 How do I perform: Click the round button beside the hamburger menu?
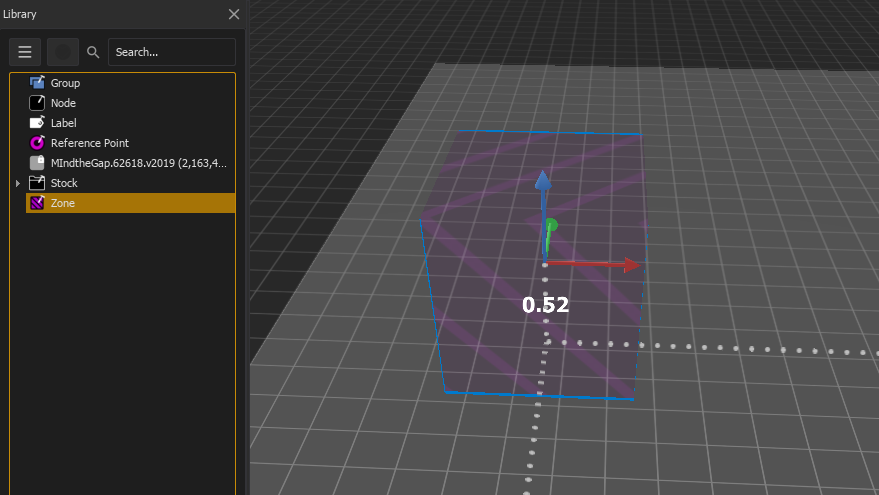point(63,52)
